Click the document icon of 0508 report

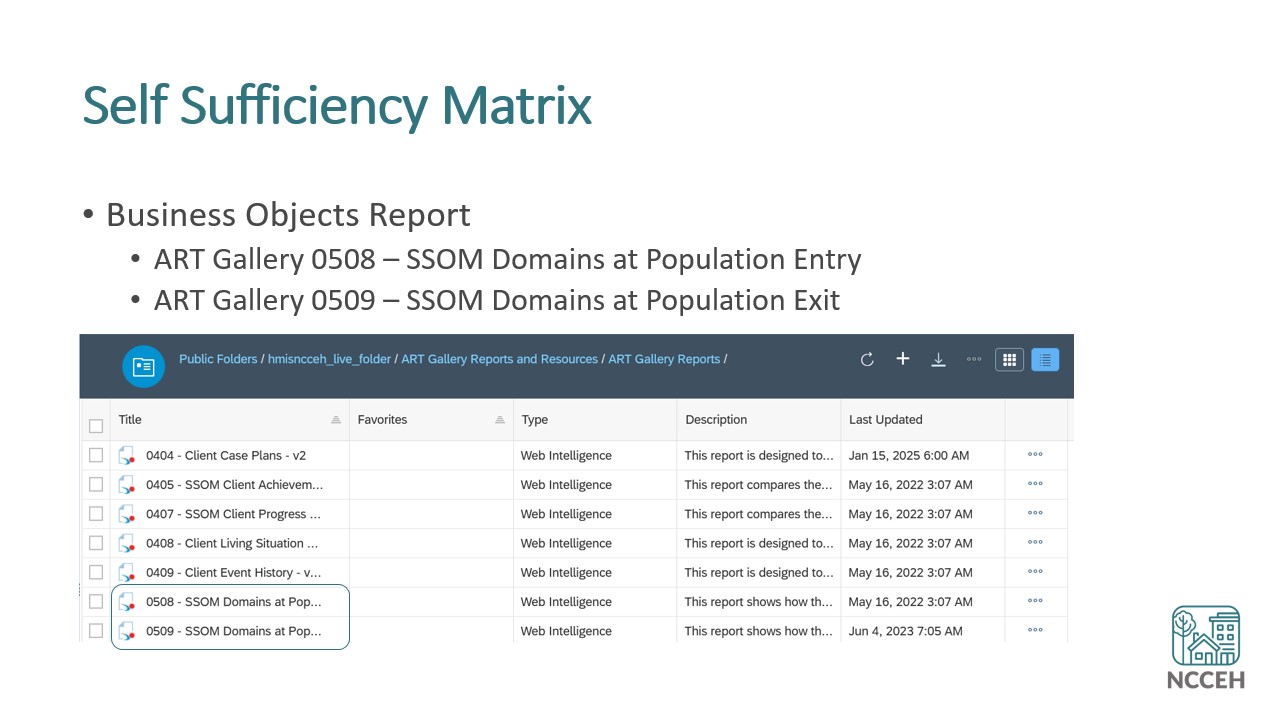point(127,602)
